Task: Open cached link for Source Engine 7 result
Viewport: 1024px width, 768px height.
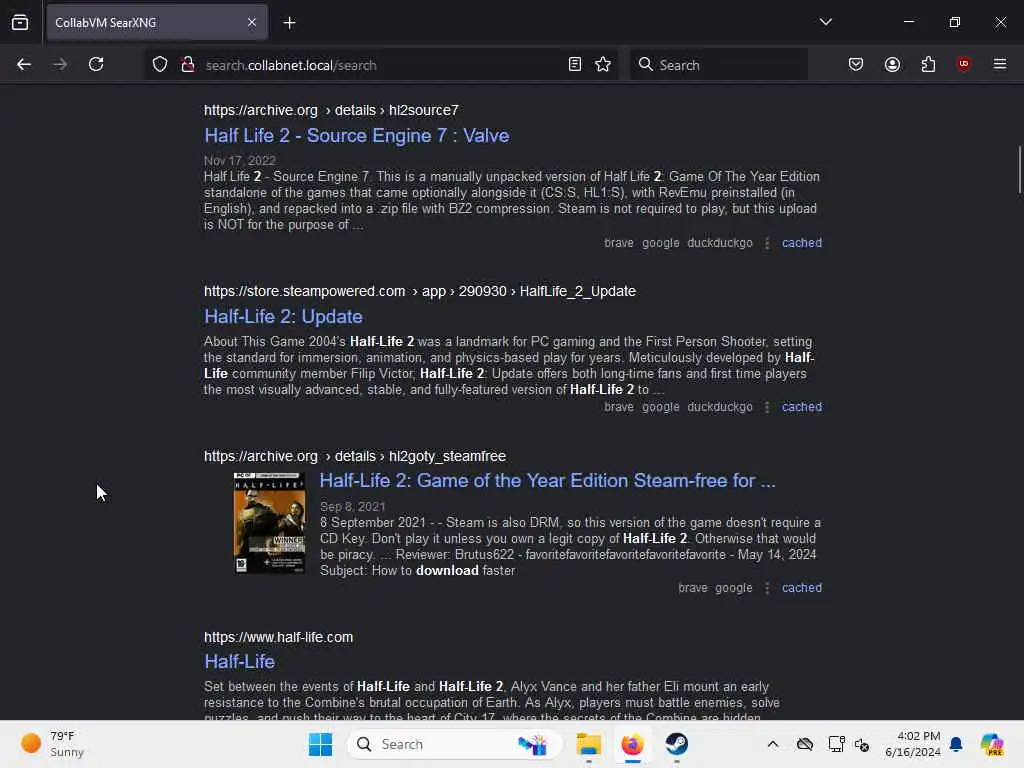Action: 801,243
